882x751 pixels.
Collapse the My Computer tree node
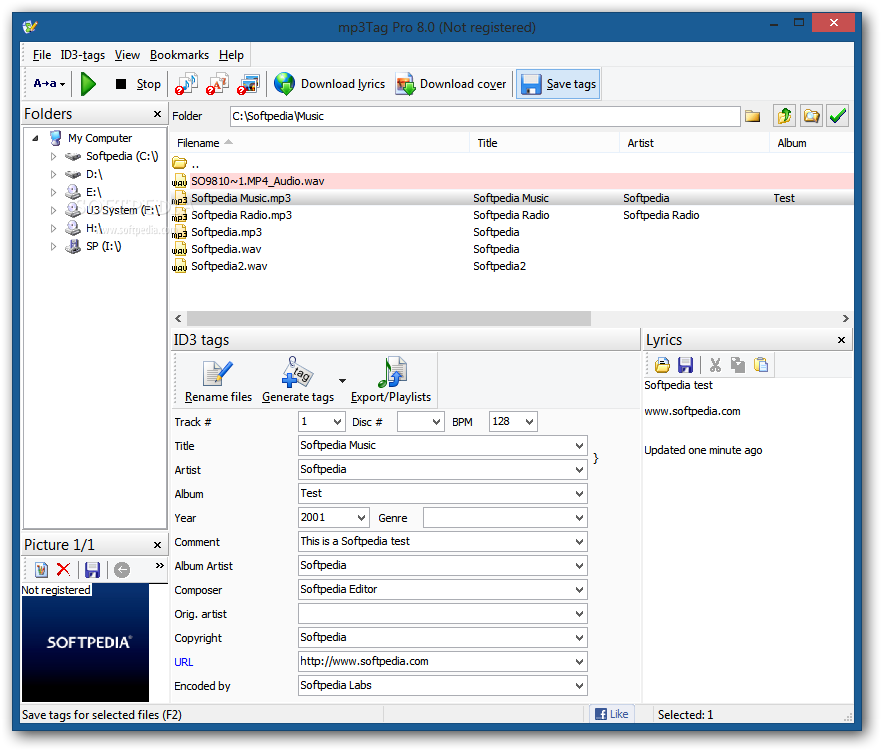click(x=35, y=138)
